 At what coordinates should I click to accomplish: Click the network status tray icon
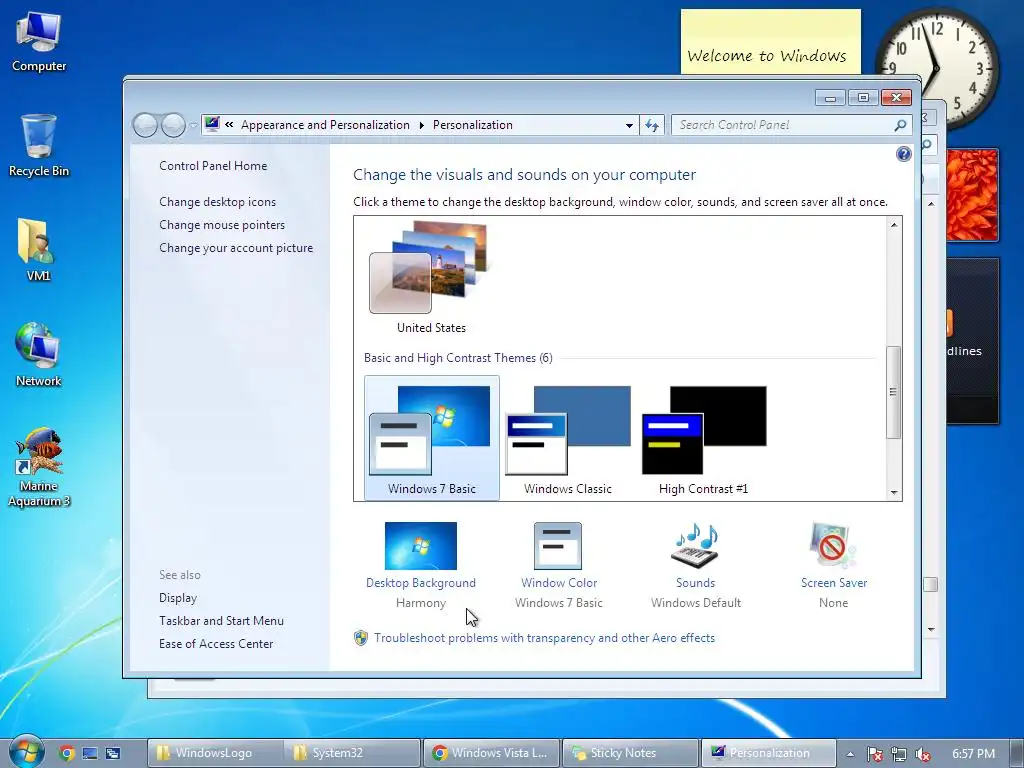tap(899, 754)
